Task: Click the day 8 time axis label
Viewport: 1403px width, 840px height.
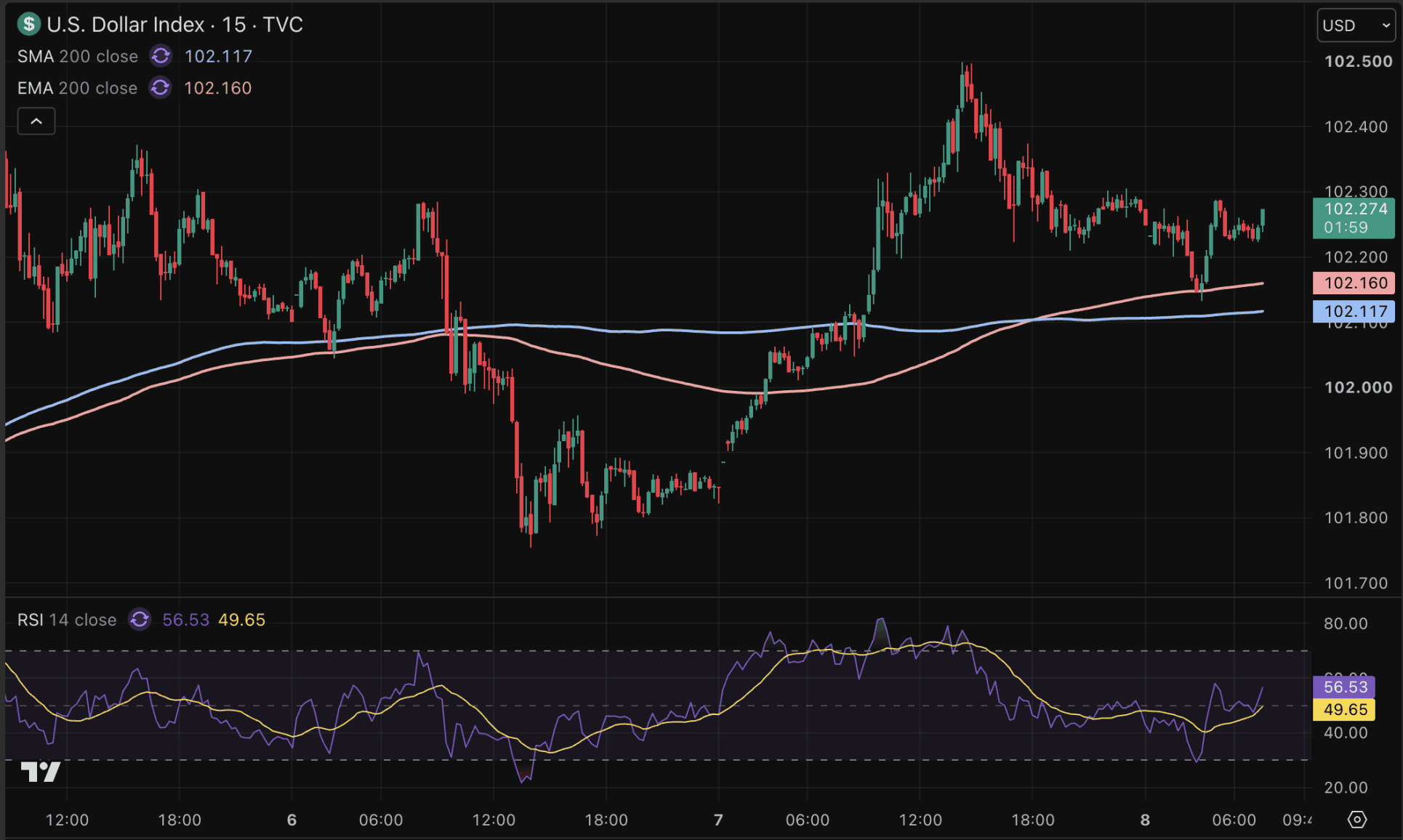Action: [1145, 820]
